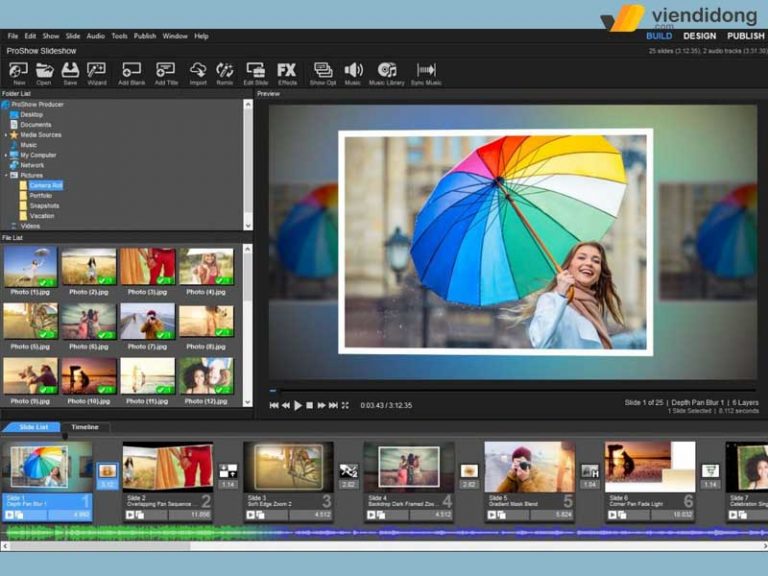The width and height of the screenshot is (768, 576).
Task: Launch the Wizard tool
Action: click(x=96, y=74)
